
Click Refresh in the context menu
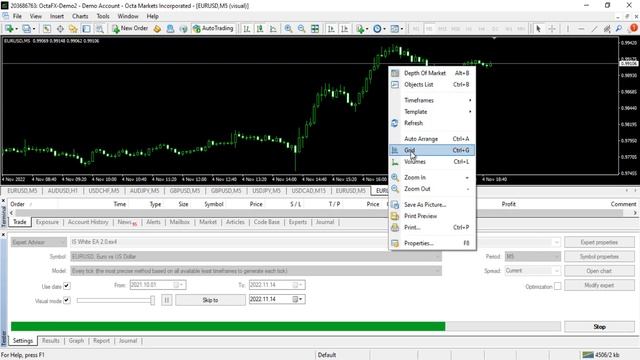coord(432,123)
